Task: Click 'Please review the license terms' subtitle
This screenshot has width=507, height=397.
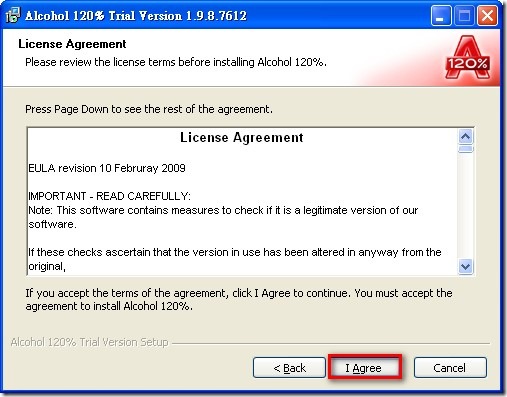Action: (176, 62)
